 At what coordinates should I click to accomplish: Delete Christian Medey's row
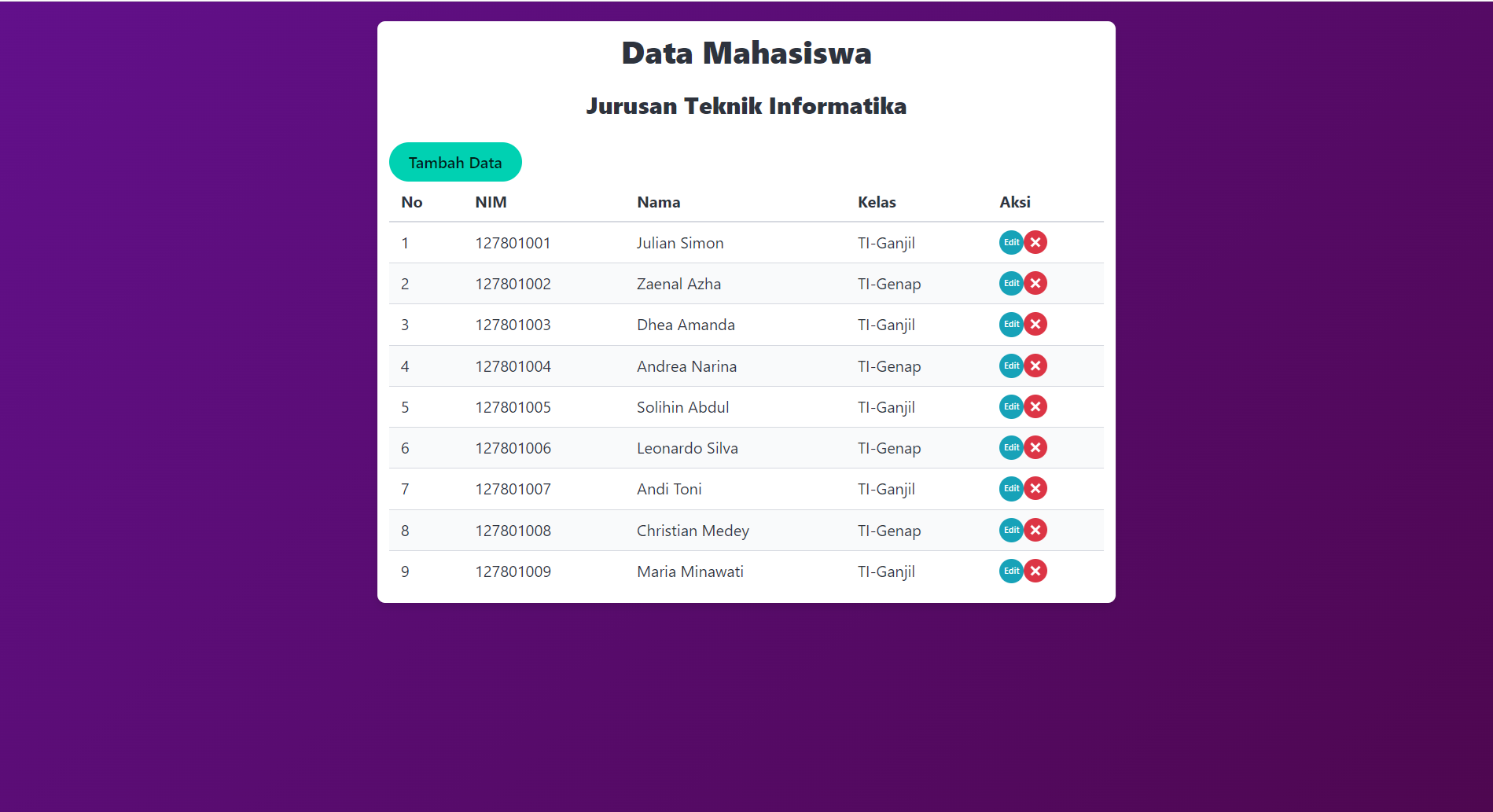pos(1035,530)
